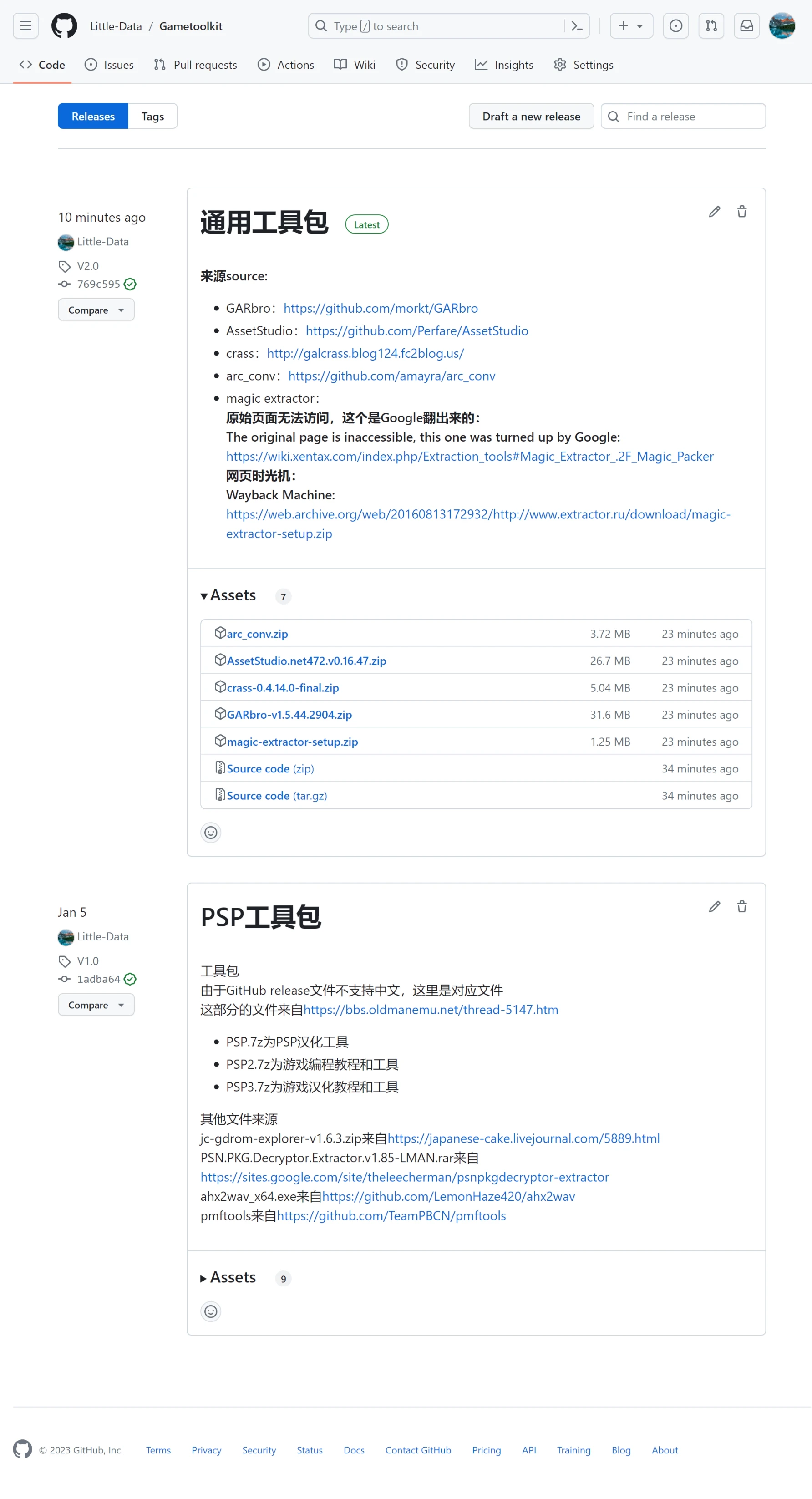The image size is (812, 1499).
Task: Open the TeamPBCN/pmftools link
Action: [x=391, y=1215]
